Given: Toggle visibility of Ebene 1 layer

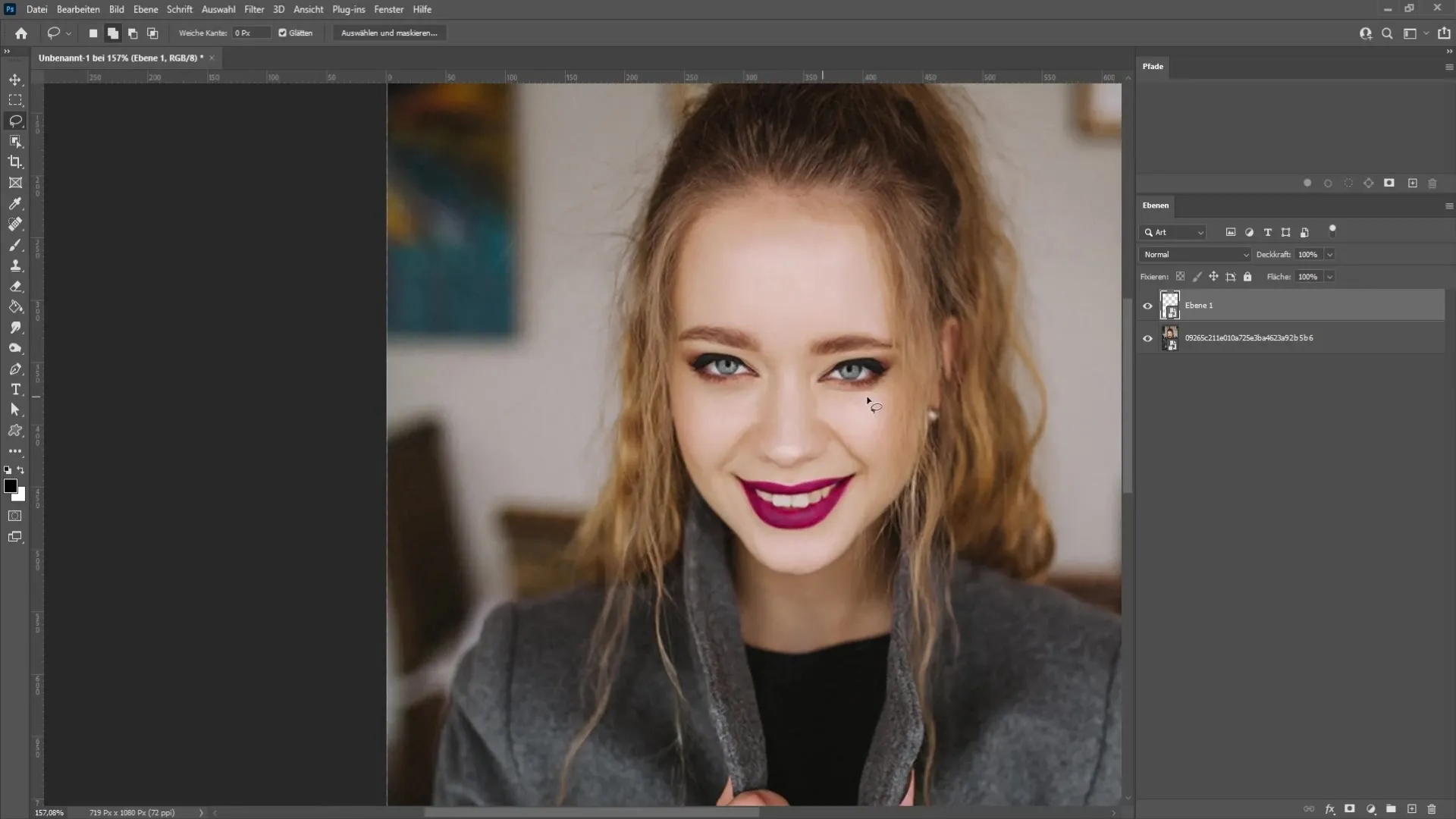Looking at the screenshot, I should (x=1148, y=305).
